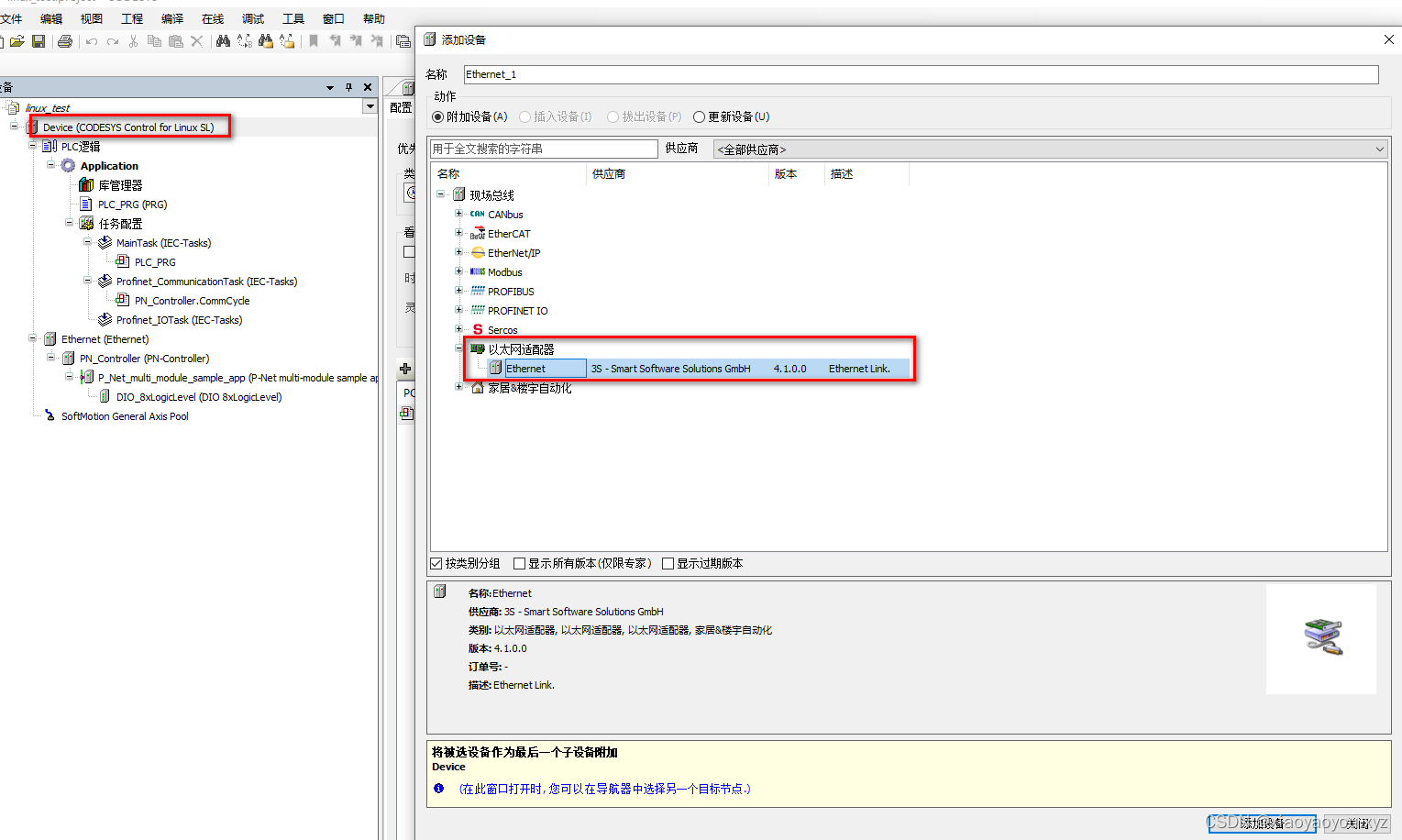Image resolution: width=1402 pixels, height=840 pixels.
Task: Click the 名称 field containing Ethernet_1
Action: [x=921, y=74]
